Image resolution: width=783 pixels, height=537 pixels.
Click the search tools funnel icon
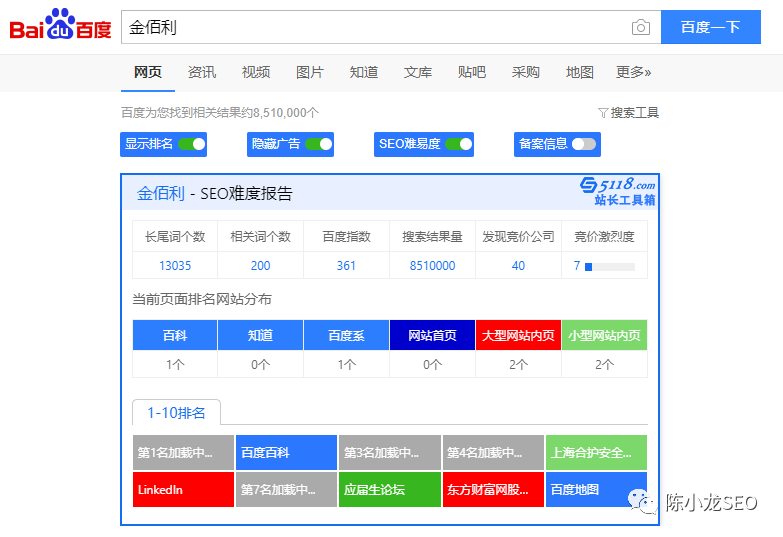click(603, 113)
